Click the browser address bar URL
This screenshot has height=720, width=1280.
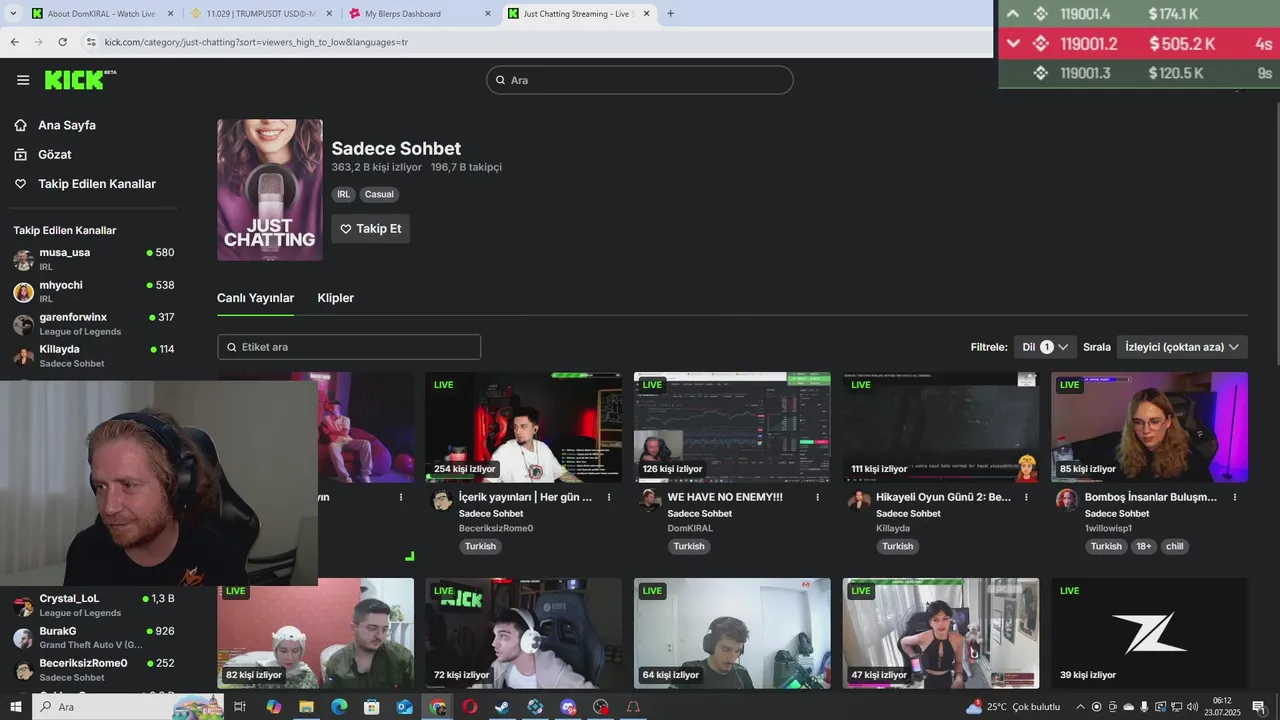tap(256, 42)
